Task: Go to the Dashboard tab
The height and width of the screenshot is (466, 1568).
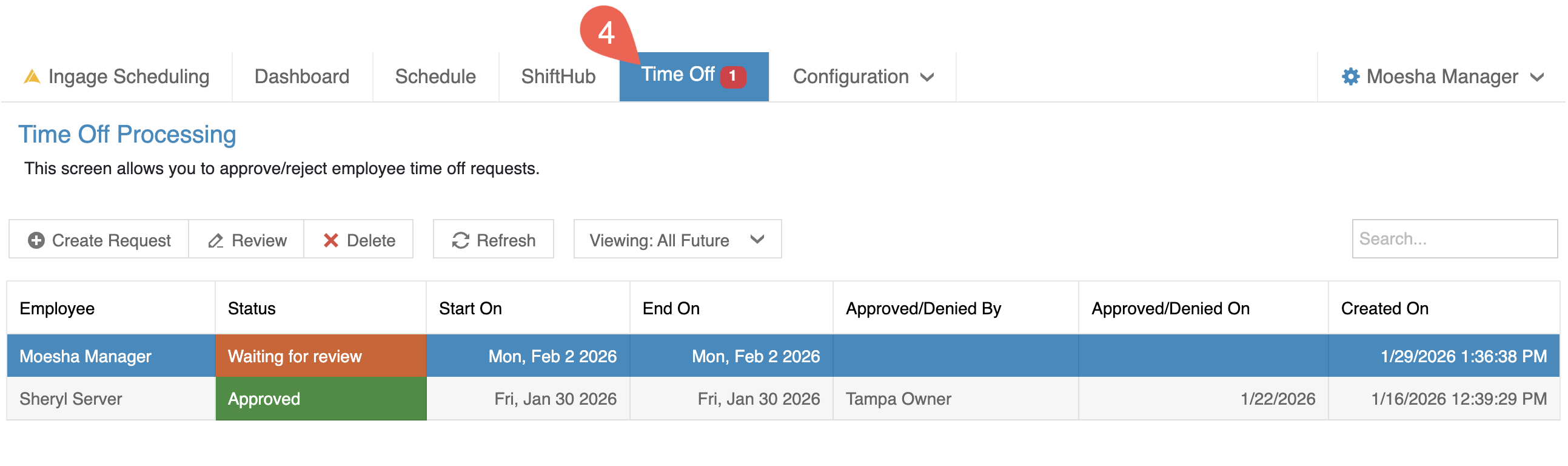Action: pyautogui.click(x=302, y=76)
